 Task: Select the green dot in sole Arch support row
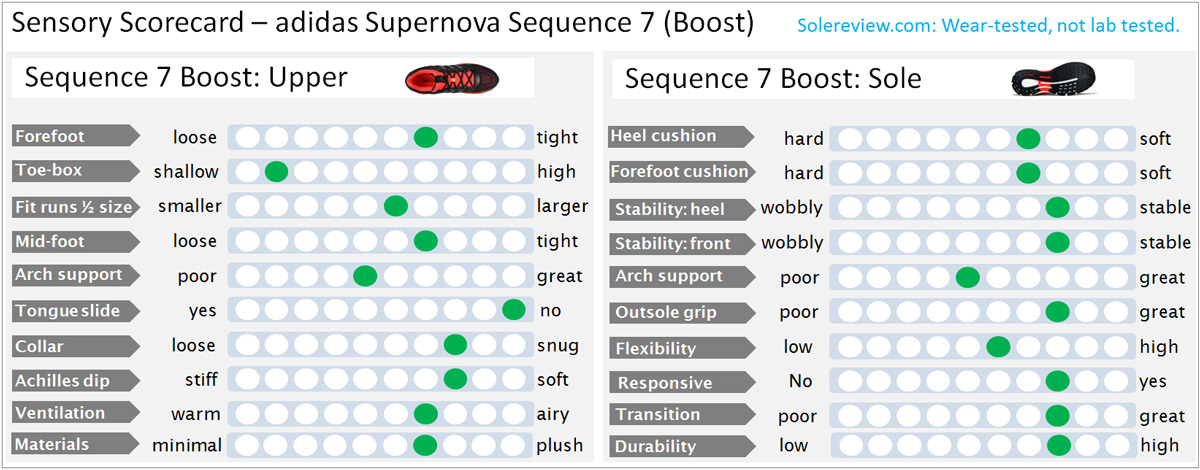(x=967, y=277)
